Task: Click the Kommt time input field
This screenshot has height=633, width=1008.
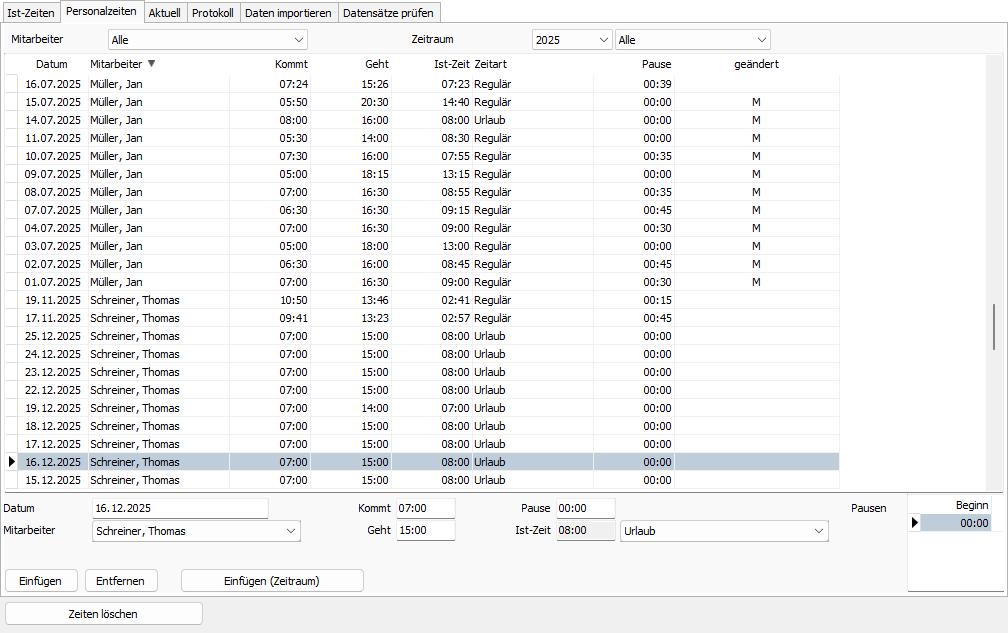Action: 425,508
